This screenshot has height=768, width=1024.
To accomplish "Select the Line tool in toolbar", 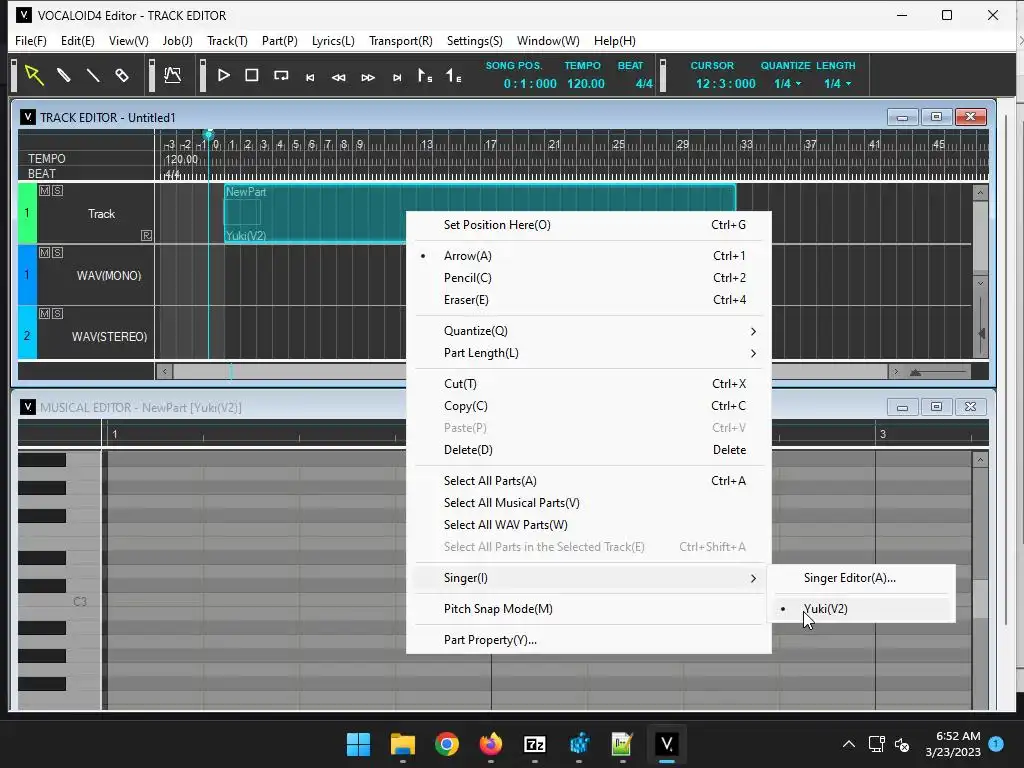I will point(93,75).
